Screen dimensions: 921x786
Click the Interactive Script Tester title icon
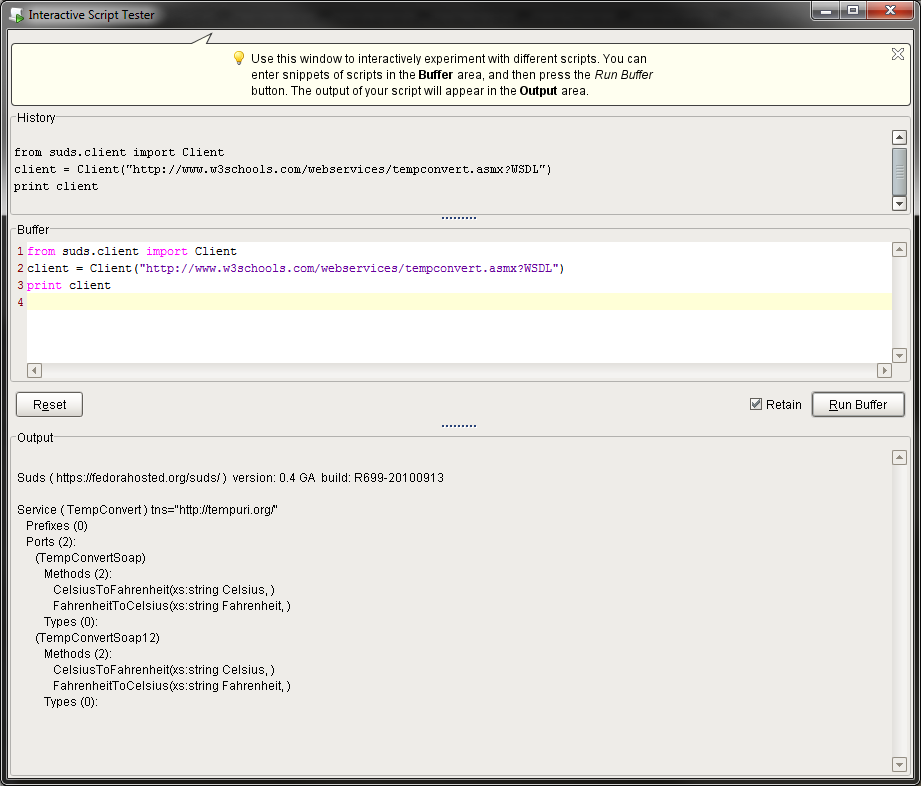tap(16, 15)
